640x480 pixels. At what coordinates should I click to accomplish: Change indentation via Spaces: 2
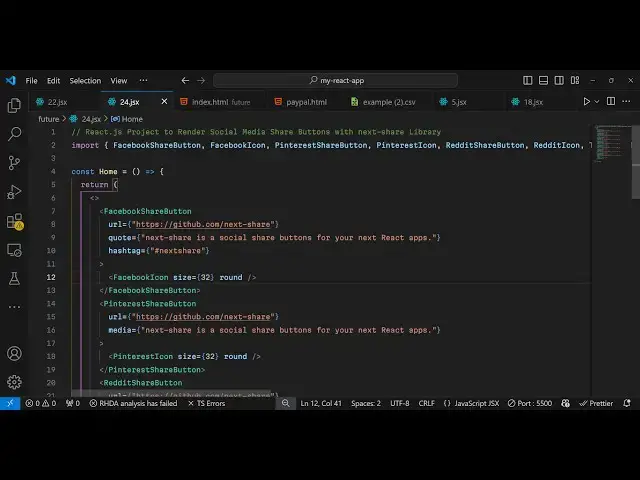pos(366,403)
